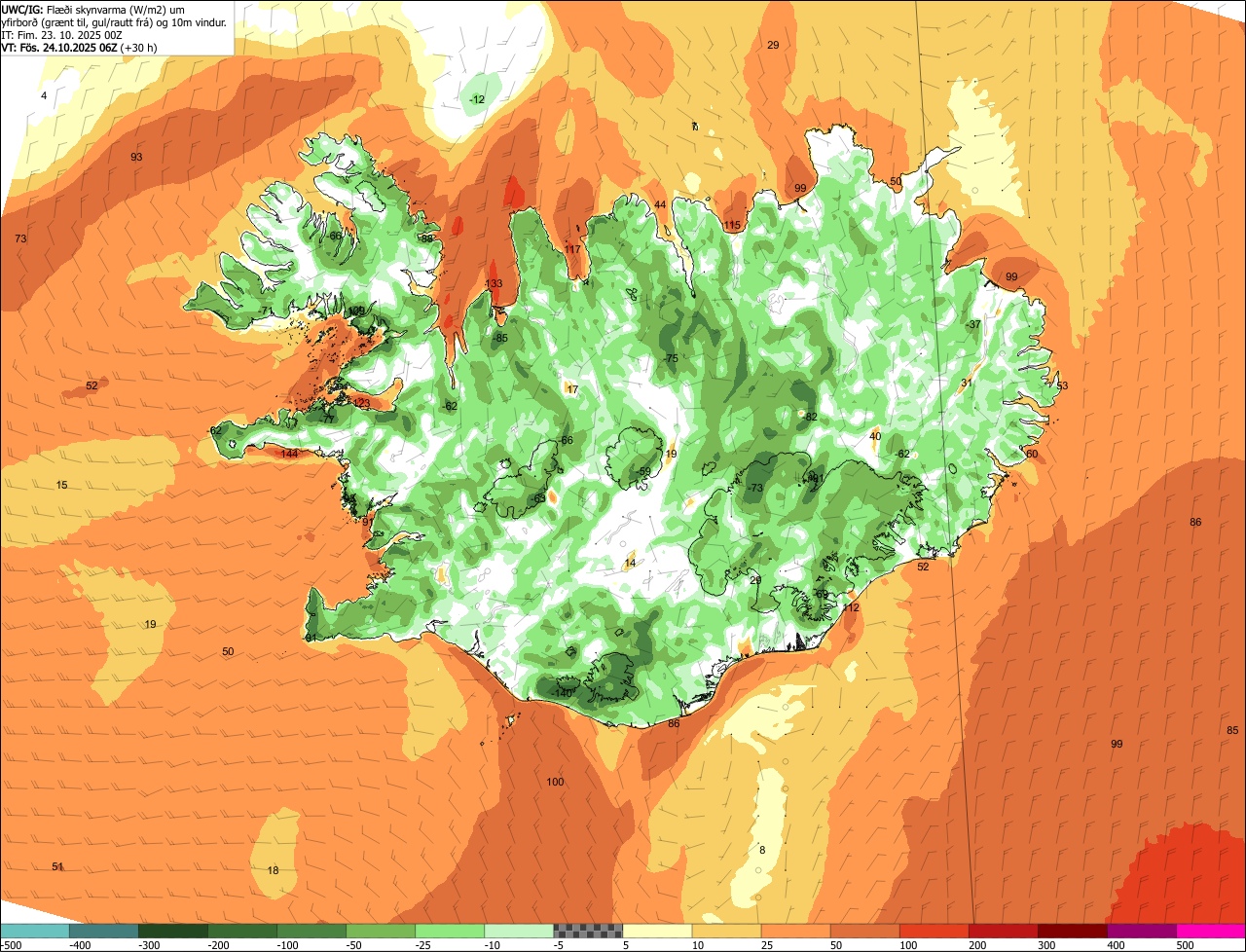Pick the purple 400 to 500 legend swatch

(x=1142, y=931)
